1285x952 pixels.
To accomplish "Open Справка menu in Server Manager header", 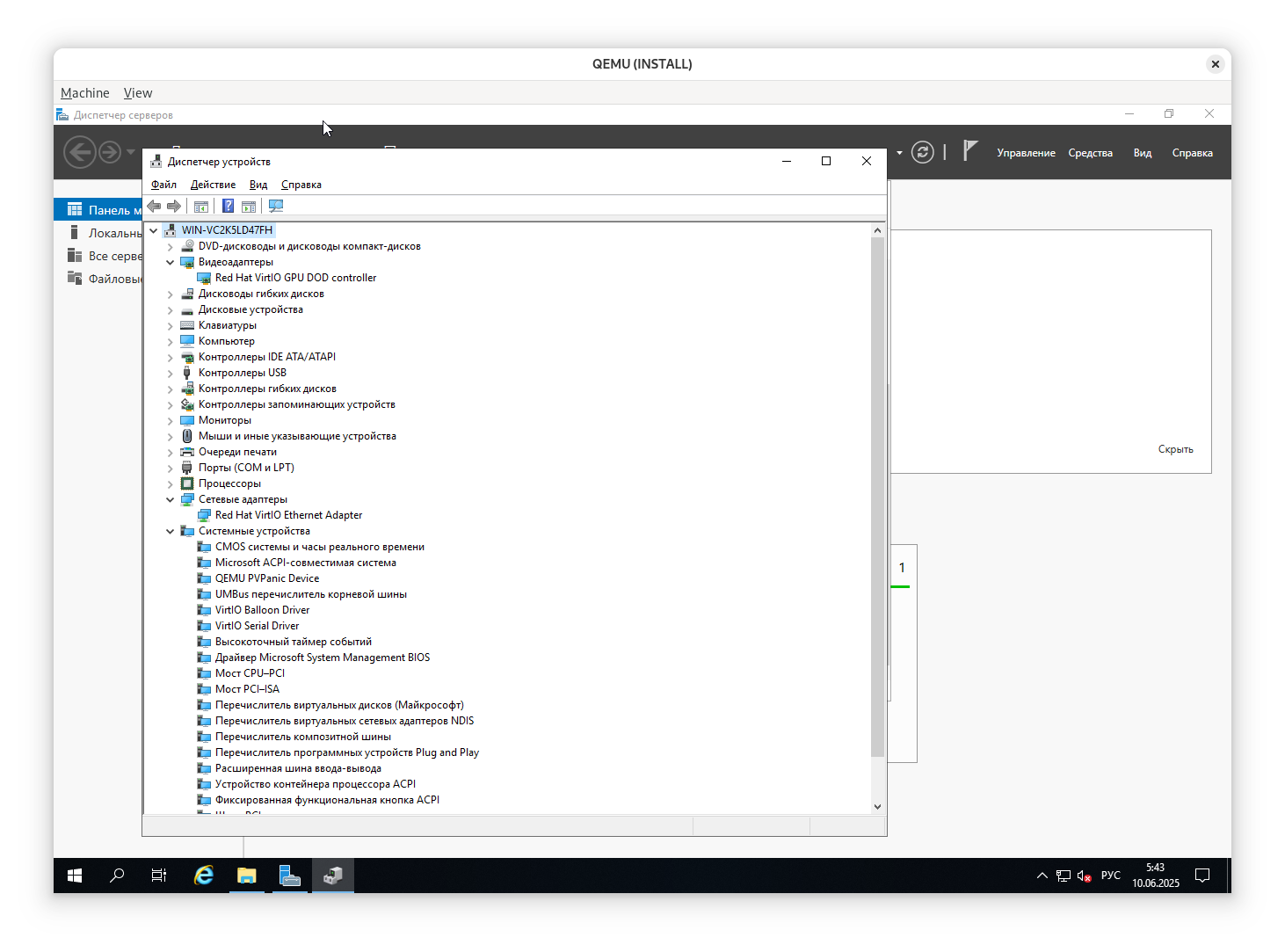I will click(1193, 153).
